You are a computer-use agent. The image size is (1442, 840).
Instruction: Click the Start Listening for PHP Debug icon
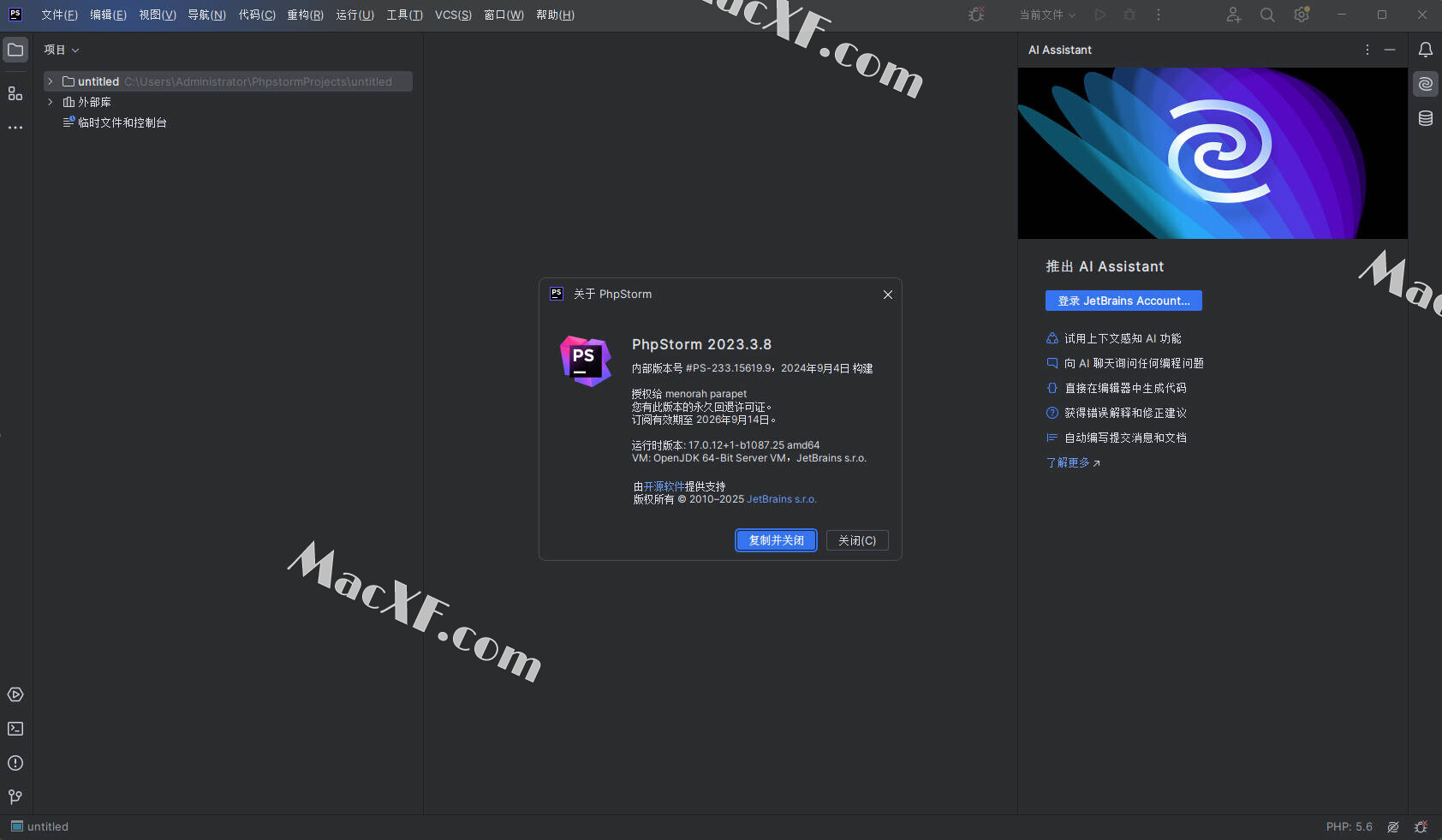pyautogui.click(x=976, y=15)
